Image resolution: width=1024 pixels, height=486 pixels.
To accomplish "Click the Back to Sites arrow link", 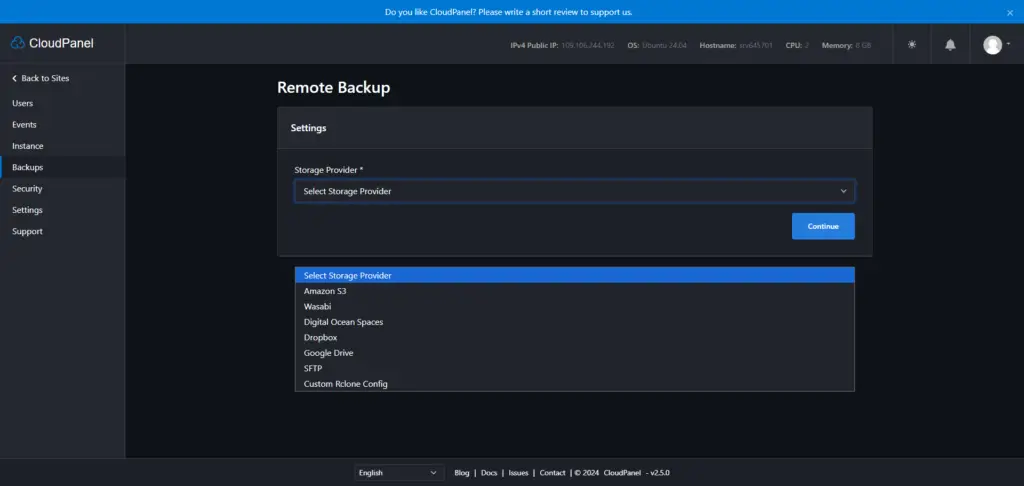I will click(x=40, y=78).
